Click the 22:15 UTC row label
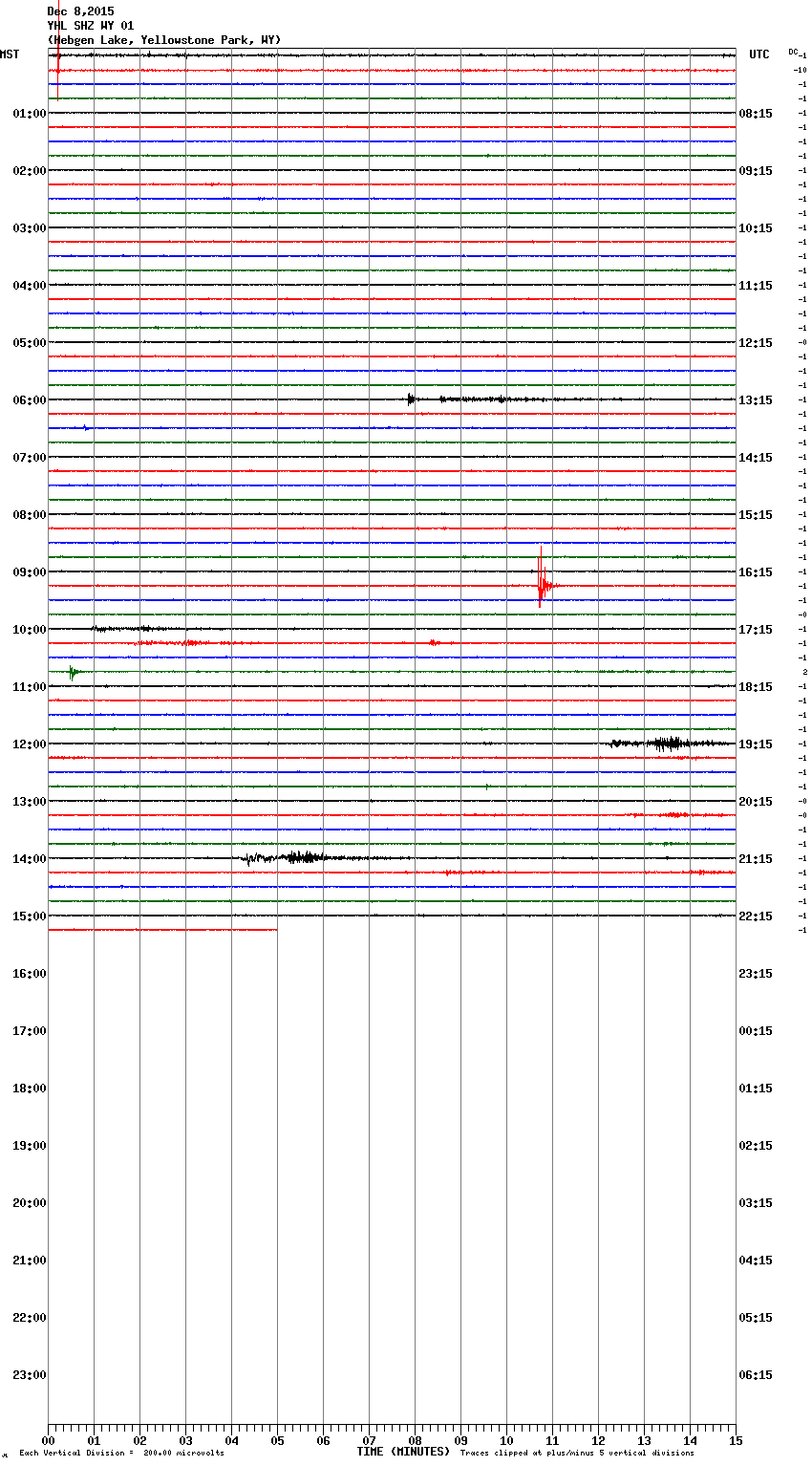 tap(756, 916)
